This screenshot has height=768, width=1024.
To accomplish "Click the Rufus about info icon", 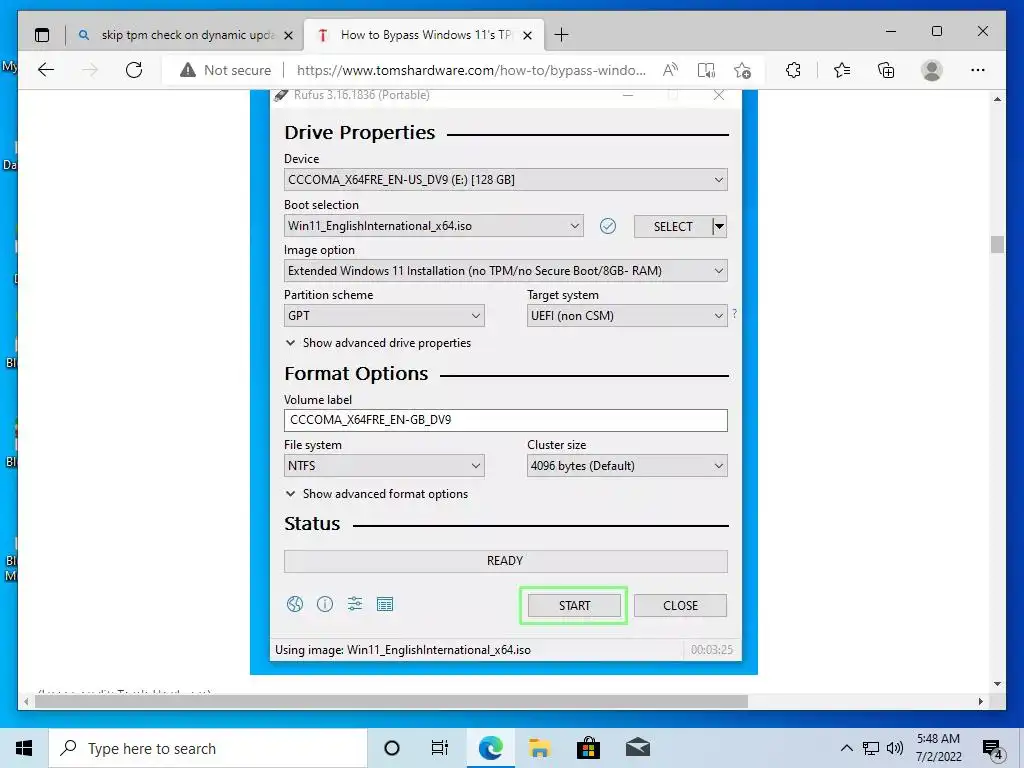I will [x=325, y=604].
